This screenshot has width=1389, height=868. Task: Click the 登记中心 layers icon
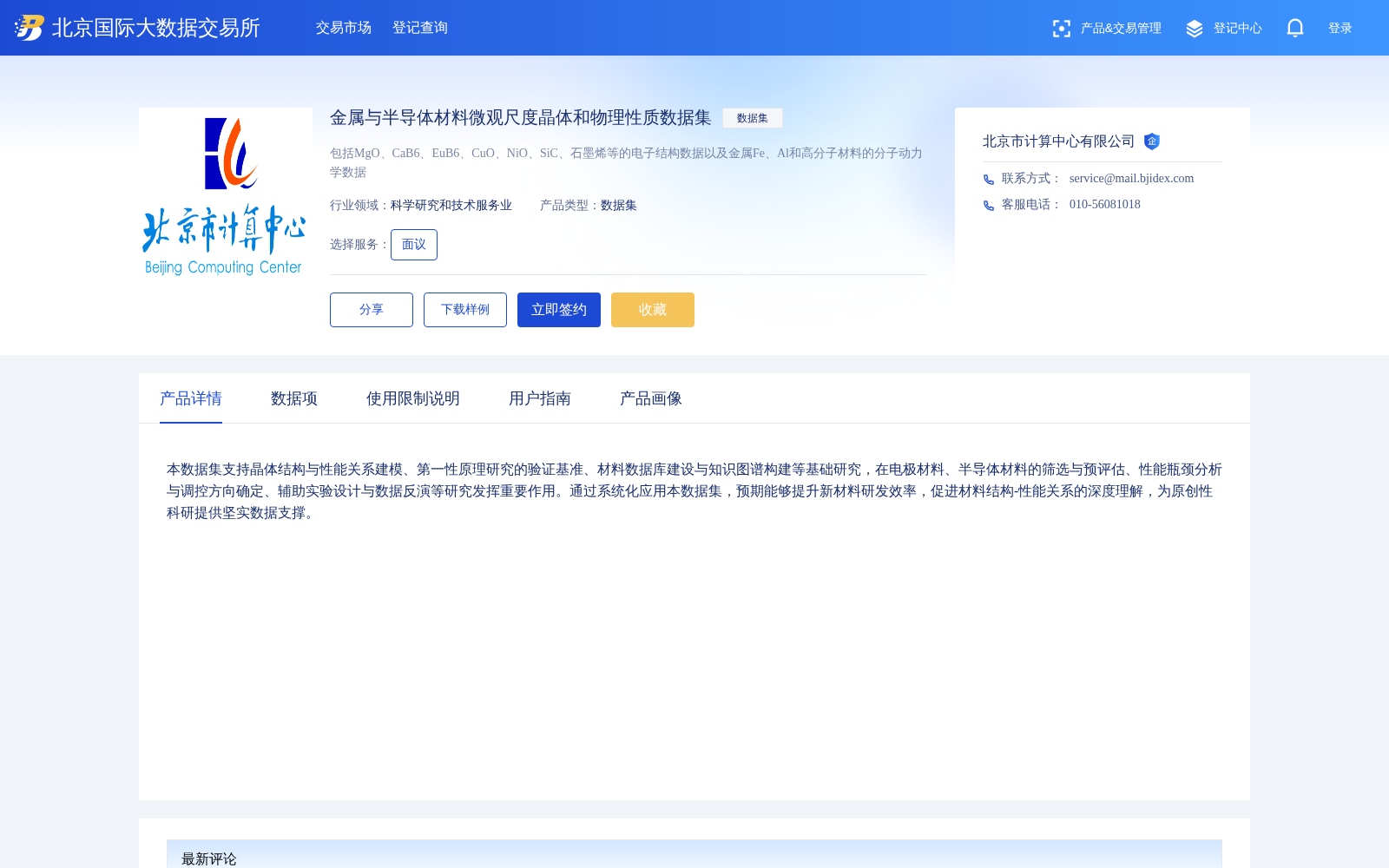(1195, 29)
